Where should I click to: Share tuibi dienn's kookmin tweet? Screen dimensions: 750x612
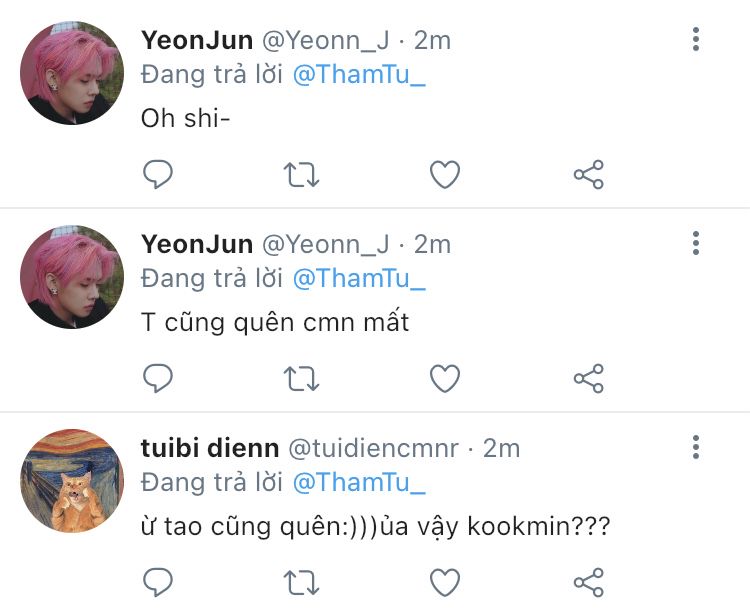pos(589,582)
